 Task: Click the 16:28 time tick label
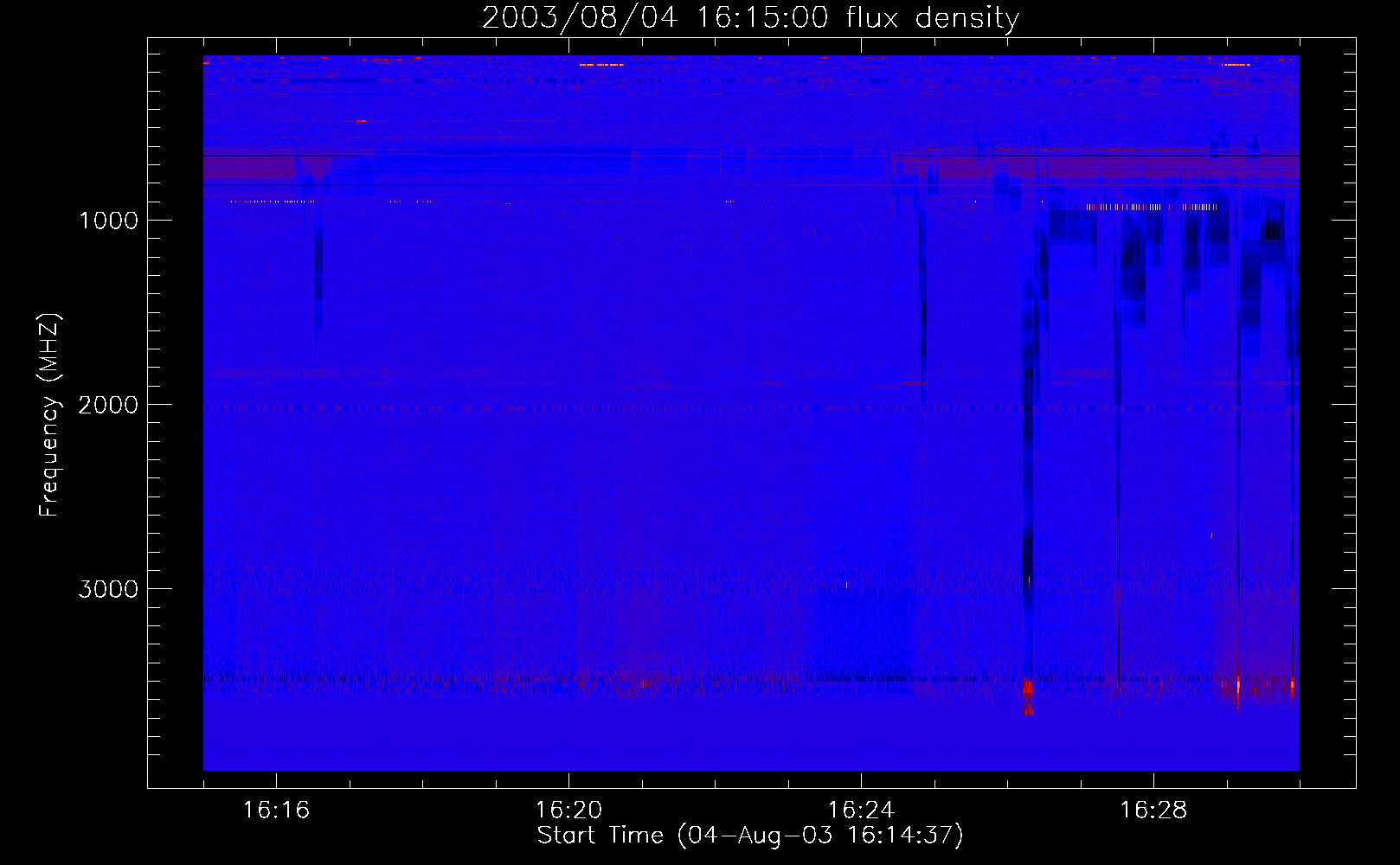click(x=1153, y=811)
